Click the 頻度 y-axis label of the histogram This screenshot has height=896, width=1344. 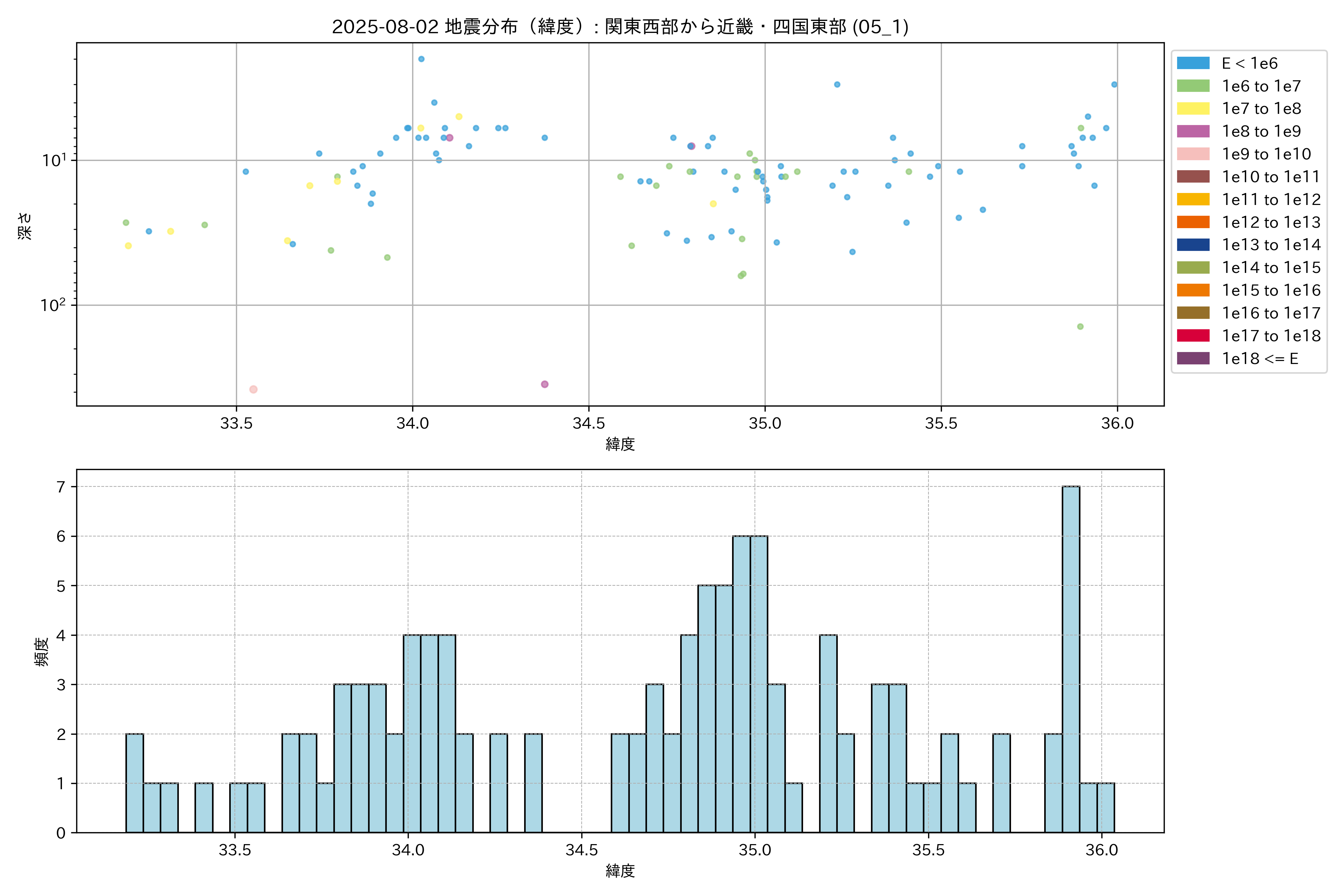[x=42, y=651]
